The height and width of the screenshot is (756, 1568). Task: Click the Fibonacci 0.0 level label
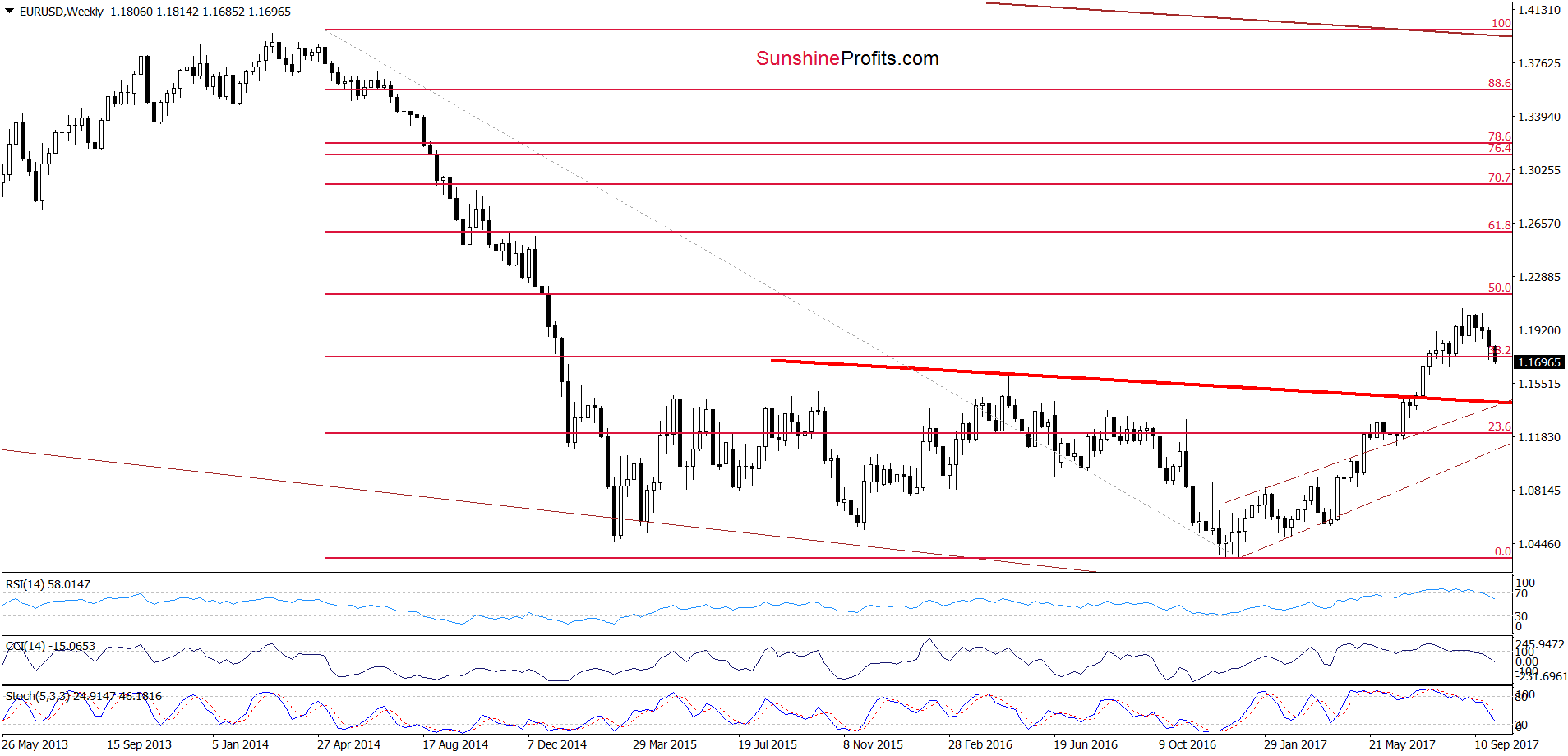tap(1502, 551)
